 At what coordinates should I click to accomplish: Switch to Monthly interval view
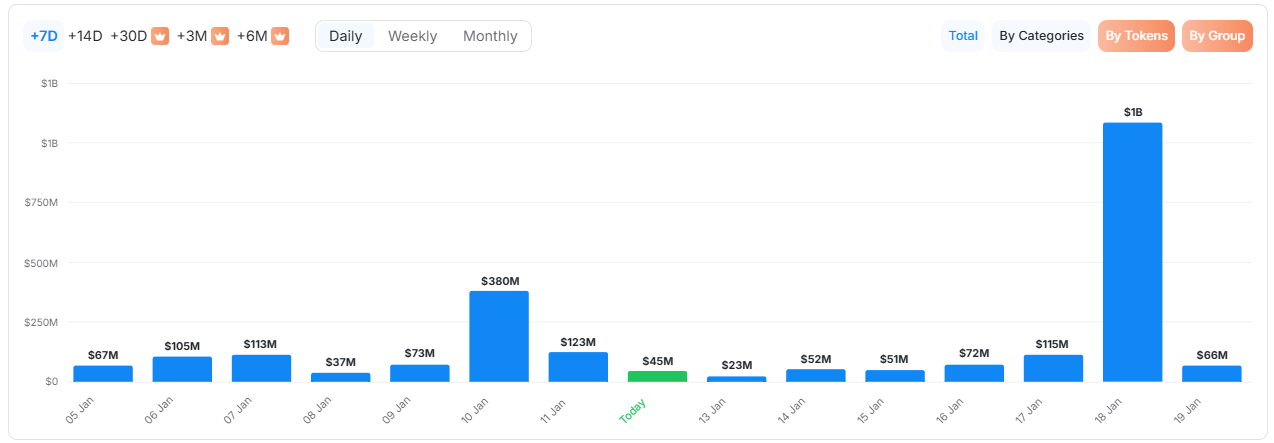coord(490,36)
